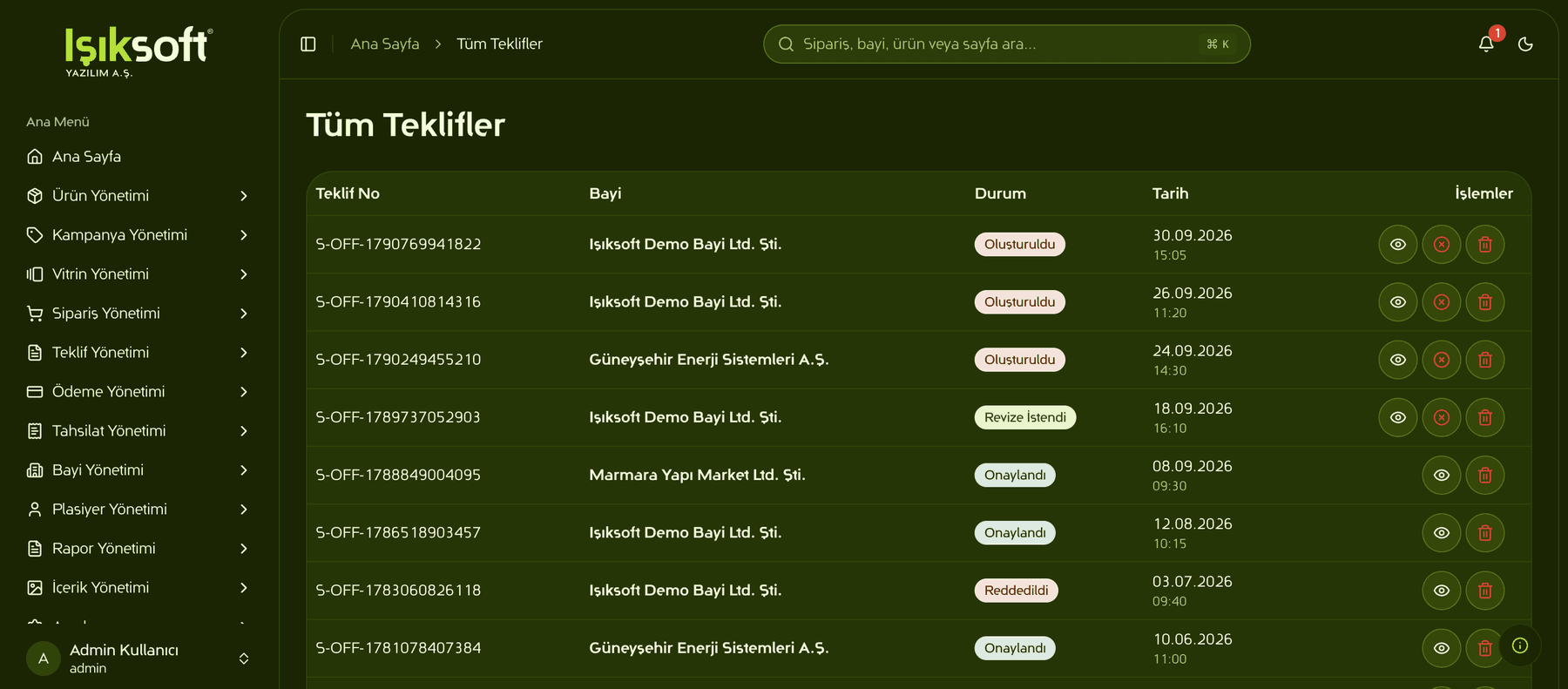The width and height of the screenshot is (1568, 689).
Task: View offer S-OFF-1789737052903 with eye icon
Action: coord(1398,417)
